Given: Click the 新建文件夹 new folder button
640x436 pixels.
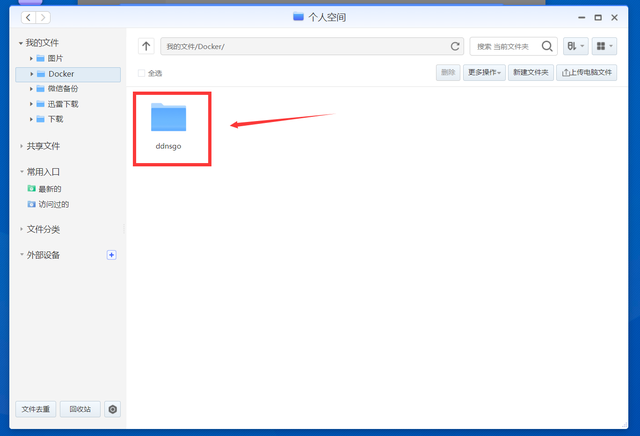Looking at the screenshot, I should click(531, 72).
